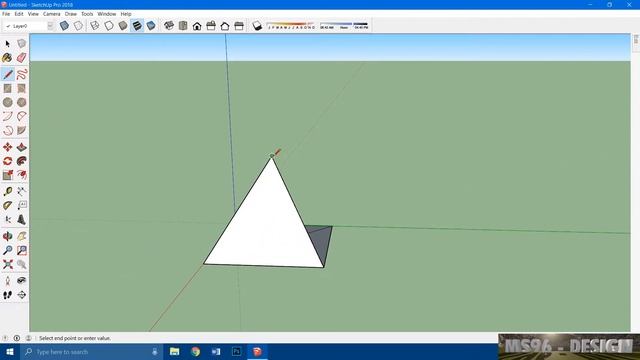Screen dimensions: 640x360
Task: Activate the Move tool
Action: (7, 147)
